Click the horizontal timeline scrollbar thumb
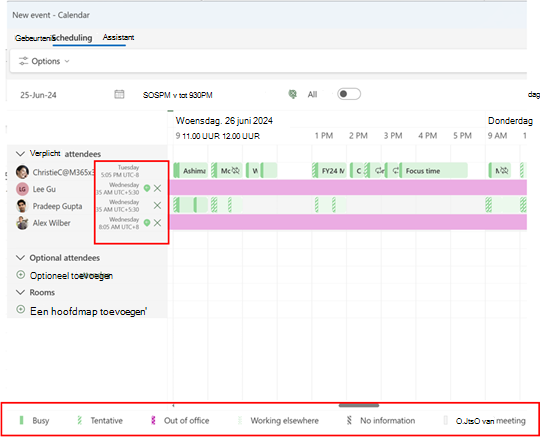 pyautogui.click(x=359, y=405)
